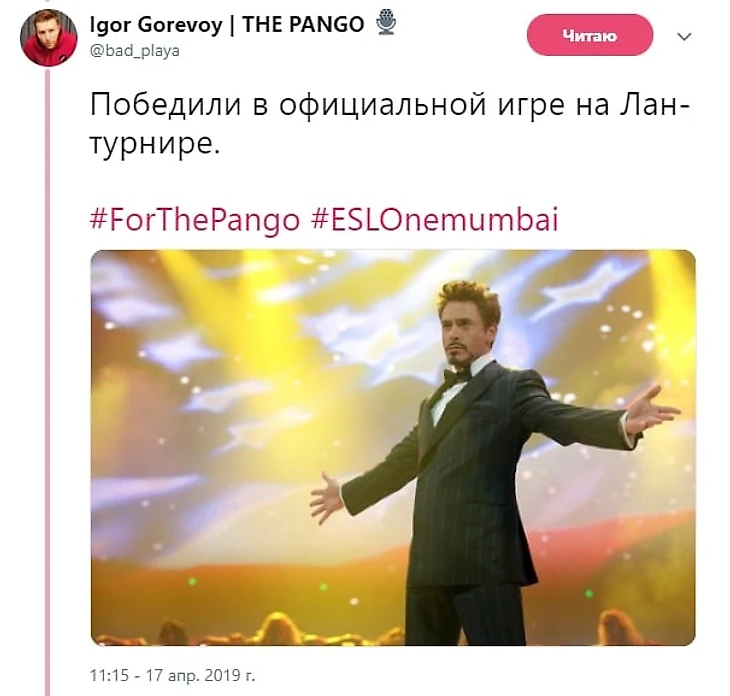The image size is (730, 696).
Task: Click the pink vertical thread line
Action: (47, 381)
